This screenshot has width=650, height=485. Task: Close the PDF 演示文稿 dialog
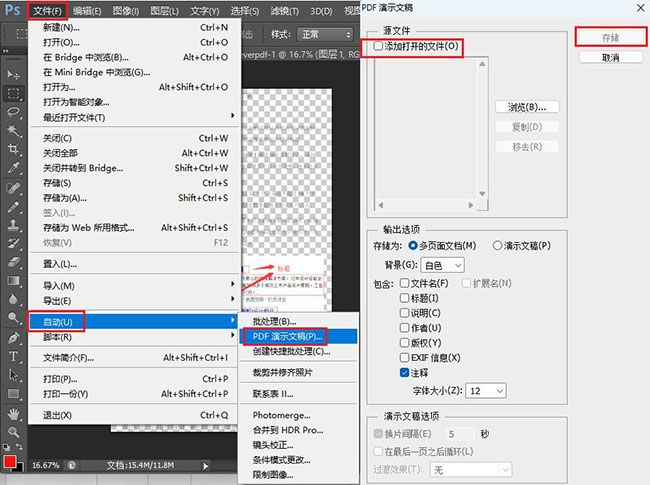click(640, 8)
